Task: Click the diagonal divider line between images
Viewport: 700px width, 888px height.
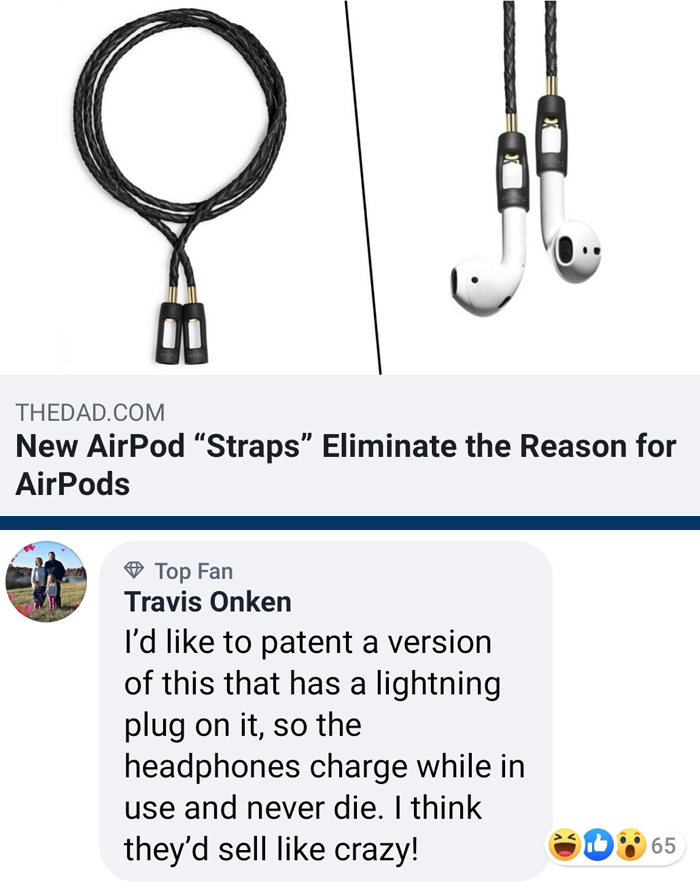Action: pyautogui.click(x=362, y=187)
